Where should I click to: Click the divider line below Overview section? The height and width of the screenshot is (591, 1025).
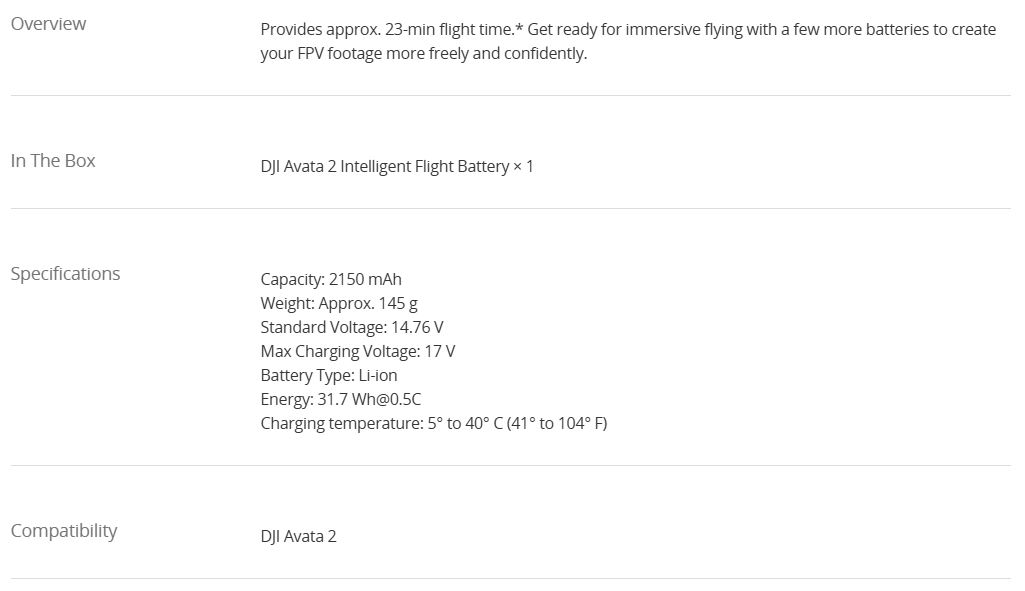click(x=510, y=96)
